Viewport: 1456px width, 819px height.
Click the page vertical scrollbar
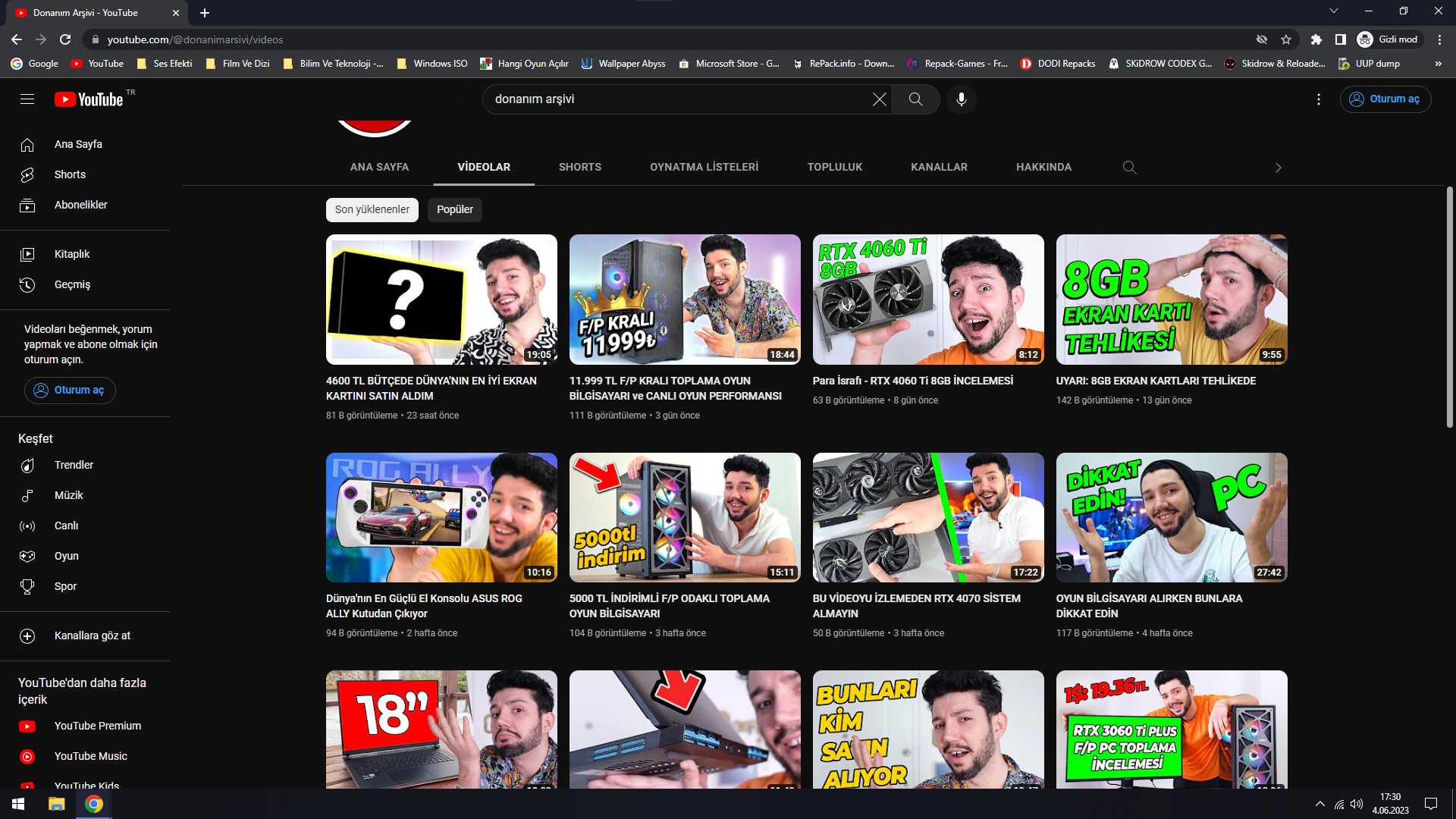click(1449, 307)
